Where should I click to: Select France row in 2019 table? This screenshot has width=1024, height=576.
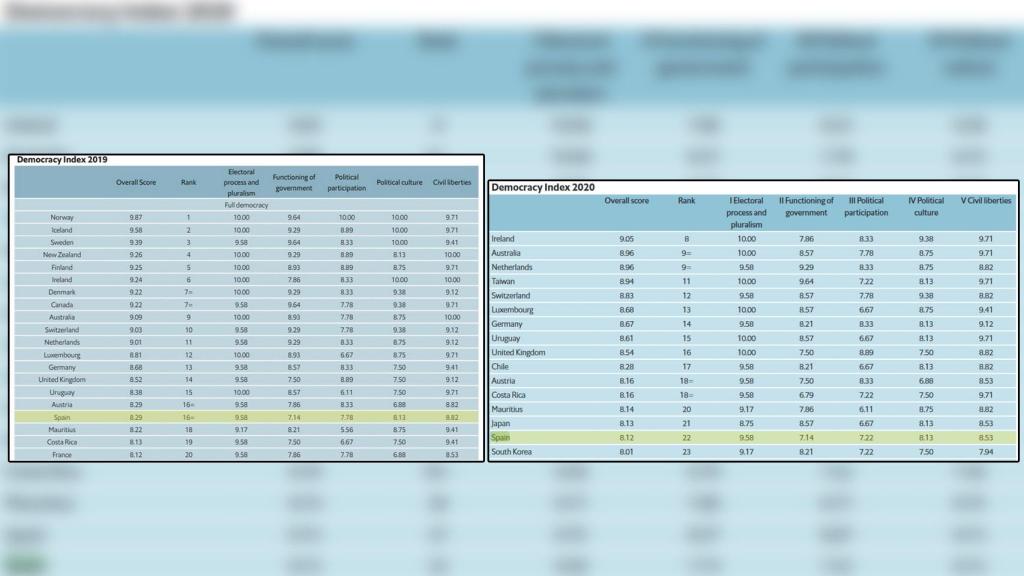pos(63,454)
